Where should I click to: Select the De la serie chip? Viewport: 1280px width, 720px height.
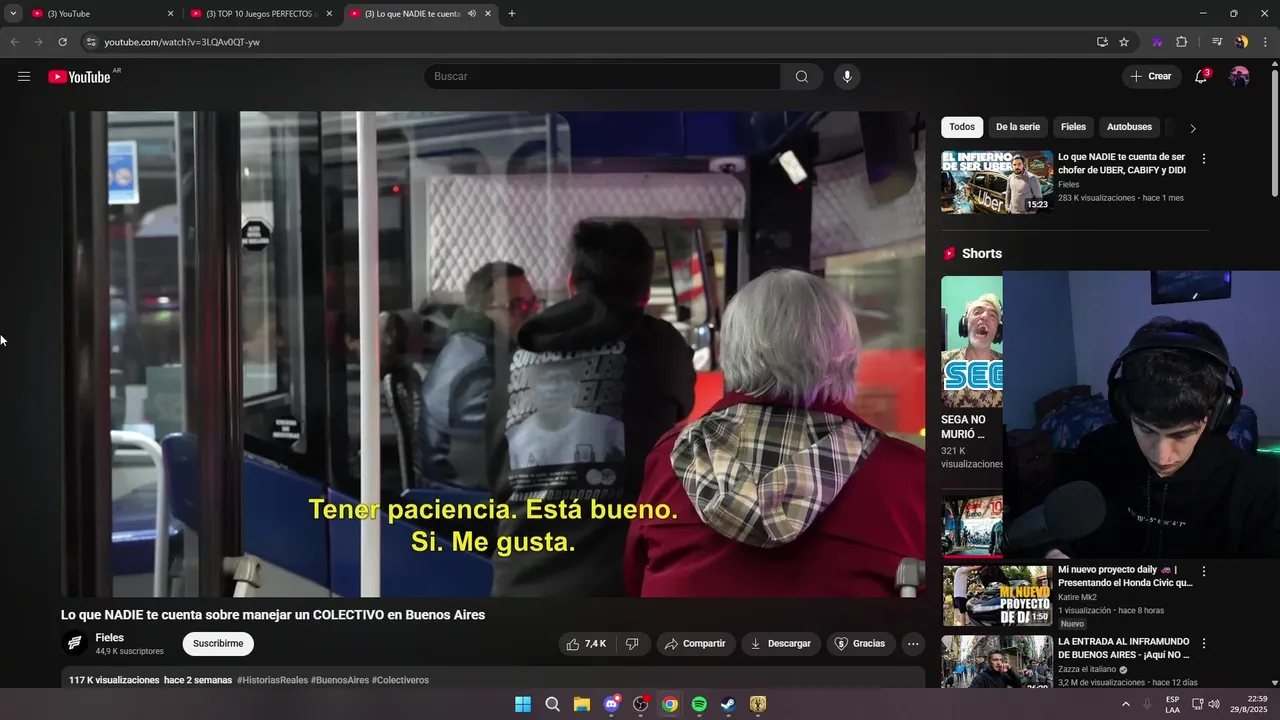pyautogui.click(x=1018, y=127)
